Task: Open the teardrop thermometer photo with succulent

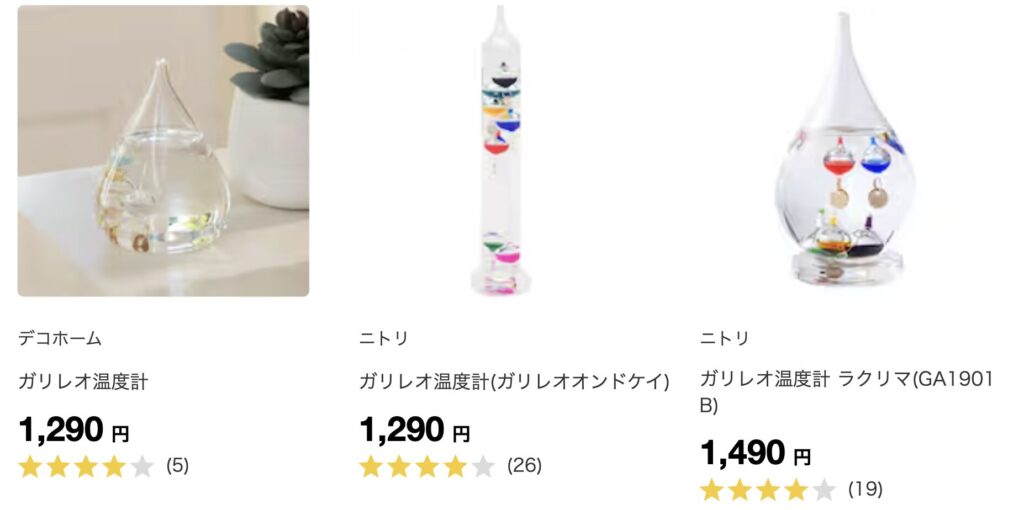Action: pyautogui.click(x=163, y=151)
